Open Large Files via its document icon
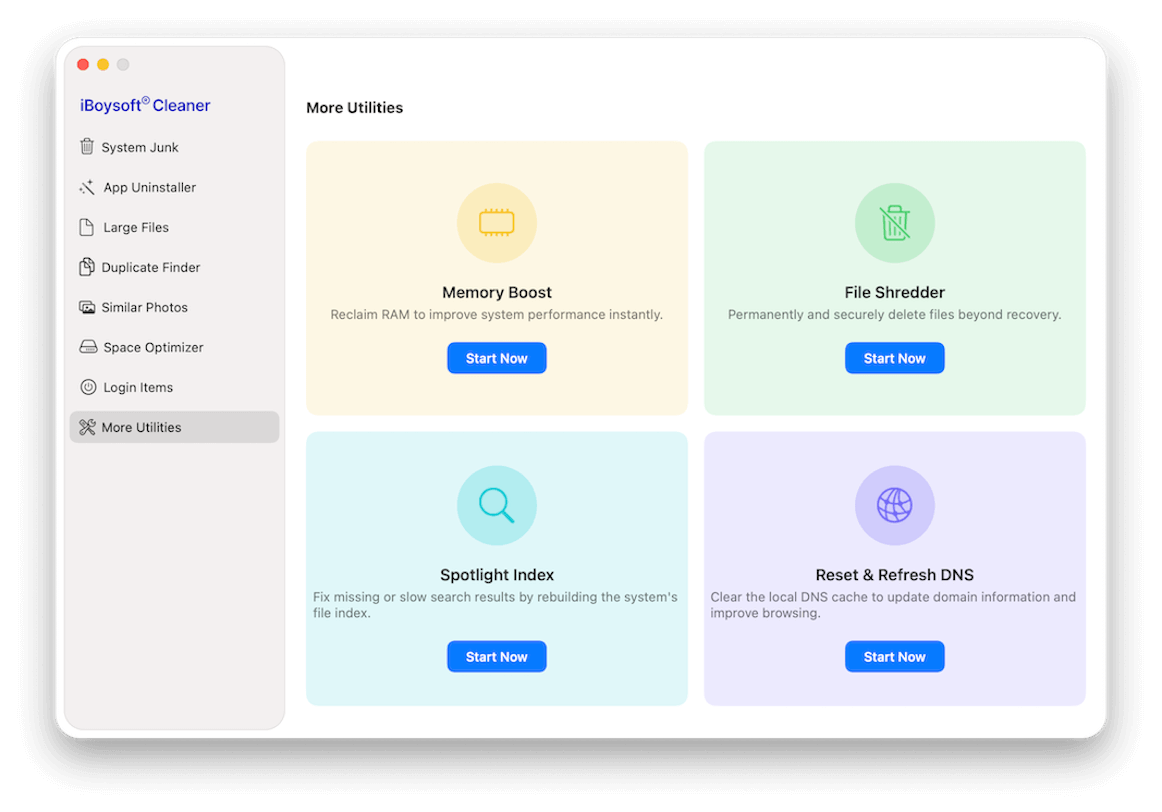Screen dimensions: 1162x812 [88, 227]
